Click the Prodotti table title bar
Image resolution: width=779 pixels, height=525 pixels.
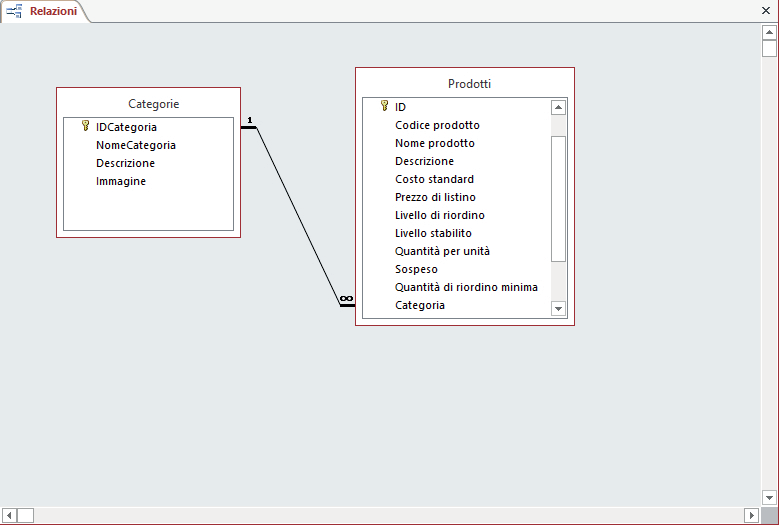pos(469,84)
